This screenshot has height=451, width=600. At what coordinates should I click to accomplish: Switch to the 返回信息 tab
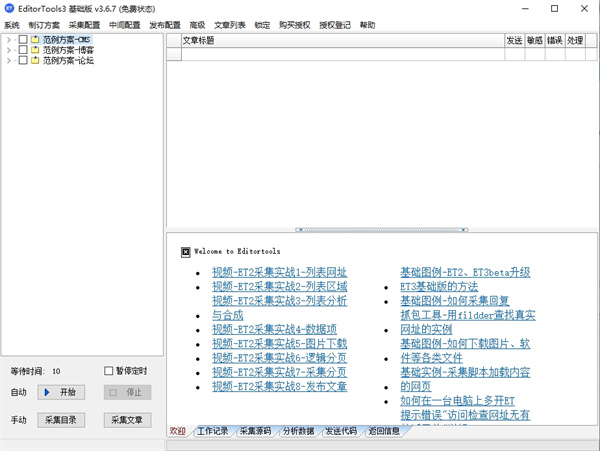[x=384, y=431]
